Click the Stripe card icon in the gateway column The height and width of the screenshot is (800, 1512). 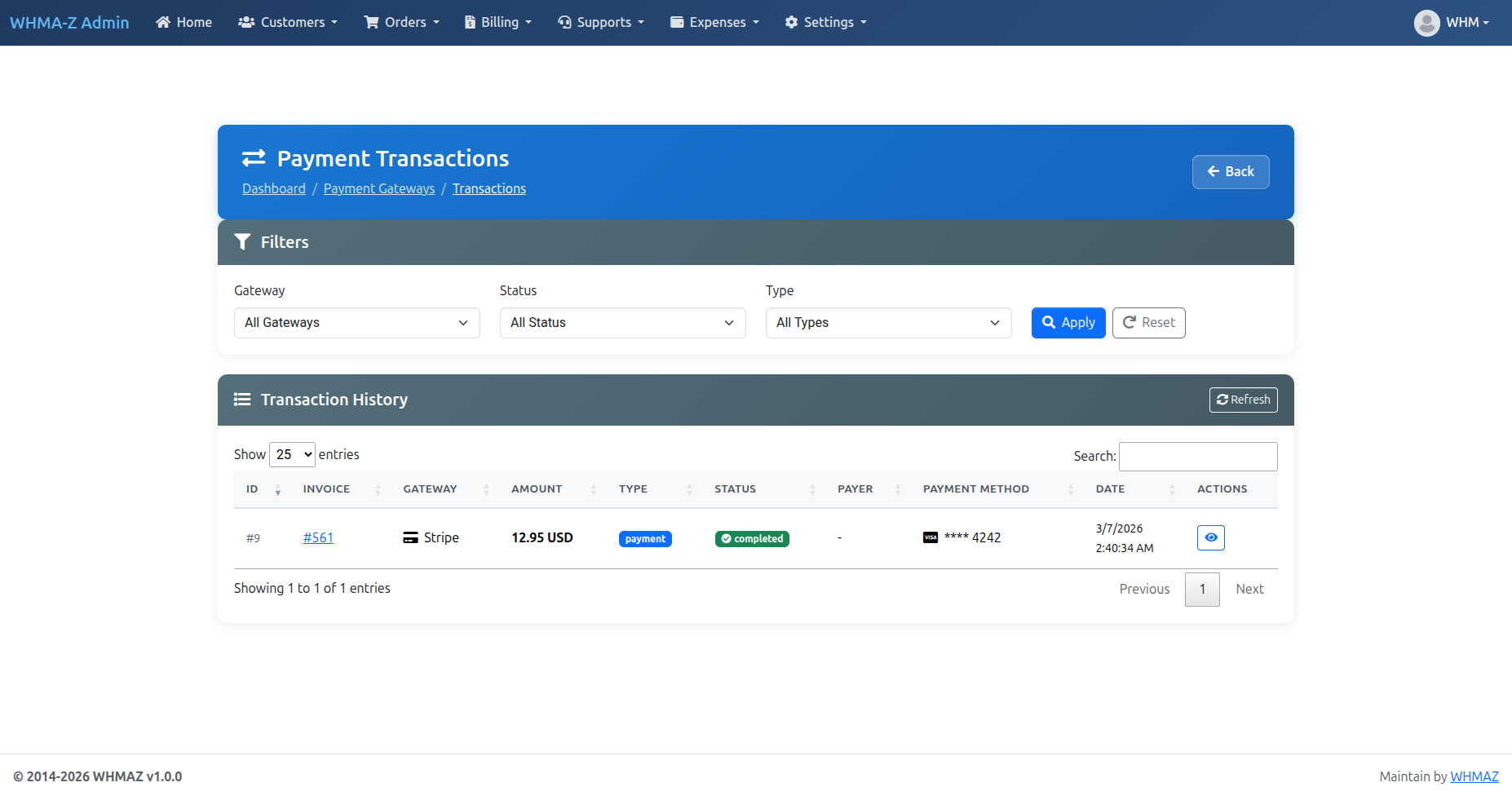coord(410,537)
